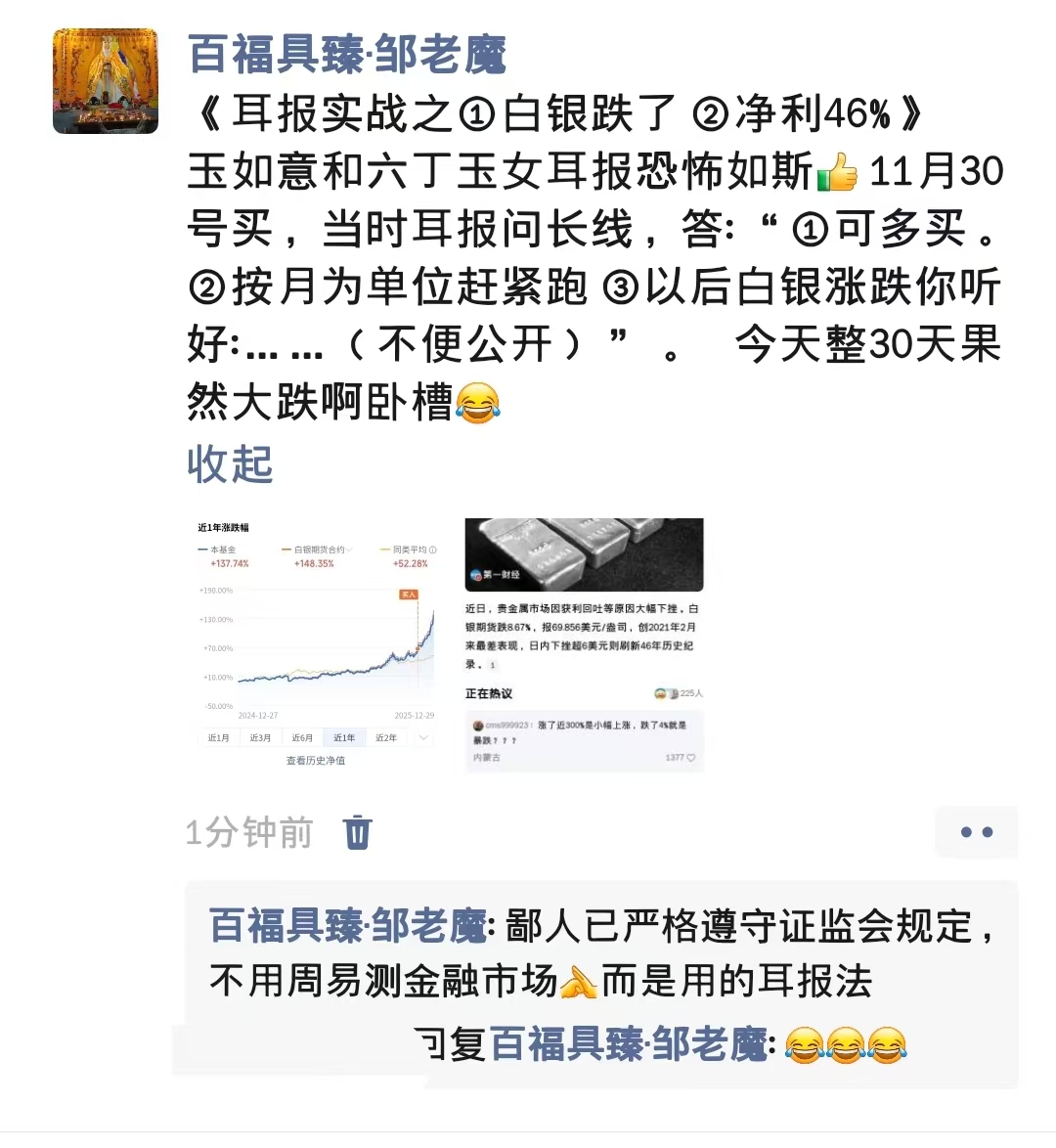This screenshot has width=1056, height=1148.
Task: Switch to the 近2年 range tab
Action: 386,738
